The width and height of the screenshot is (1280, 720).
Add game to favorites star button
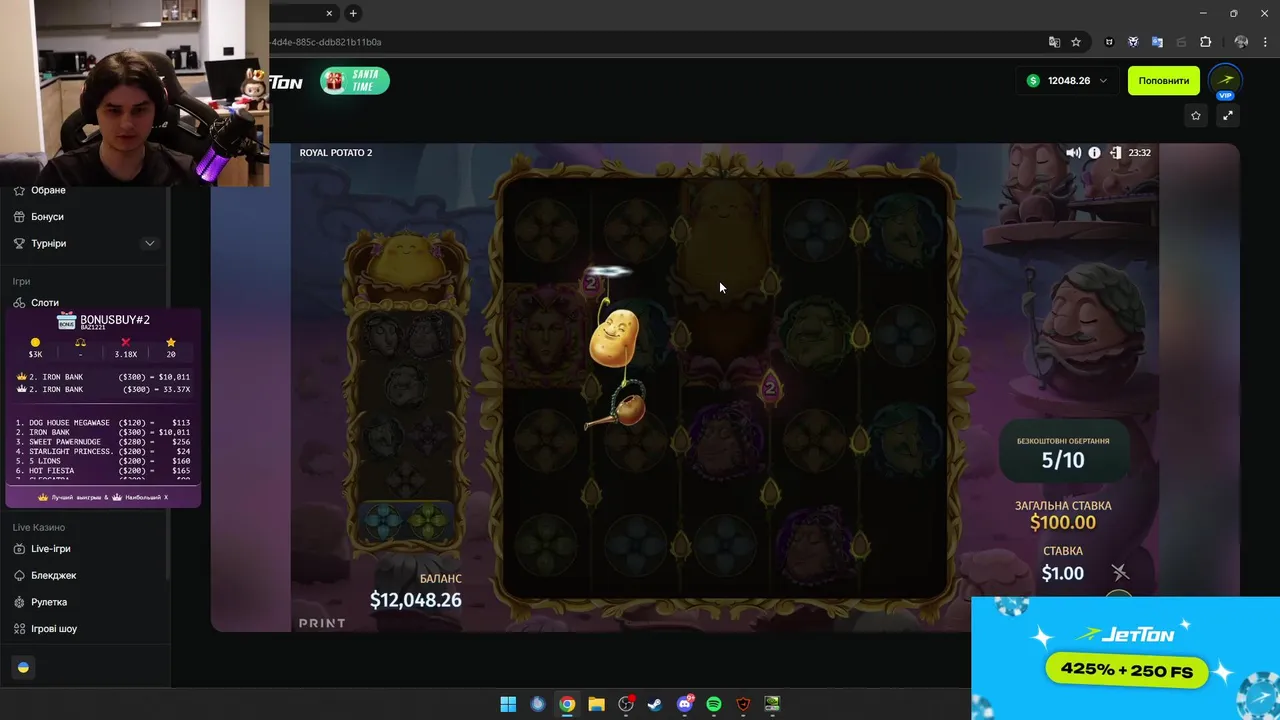[1196, 116]
